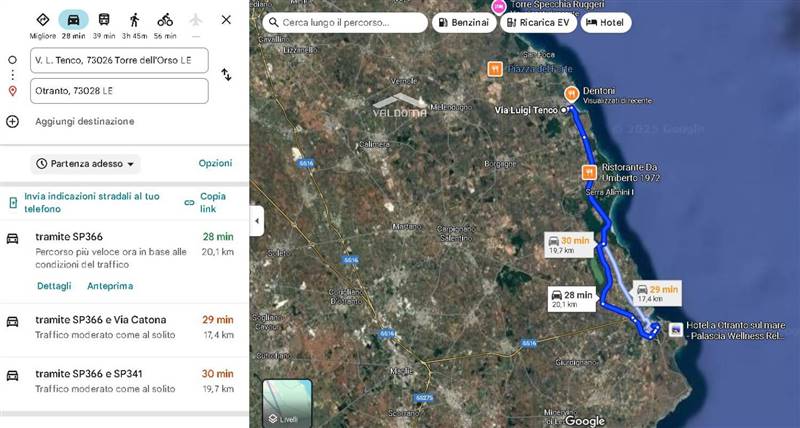The height and width of the screenshot is (428, 800).
Task: Open route Opzioni
Action: click(215, 163)
